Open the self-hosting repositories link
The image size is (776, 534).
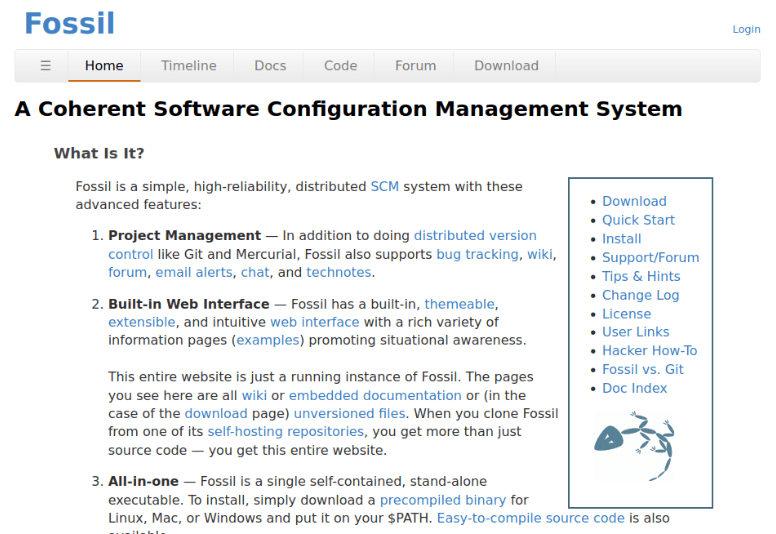point(286,432)
